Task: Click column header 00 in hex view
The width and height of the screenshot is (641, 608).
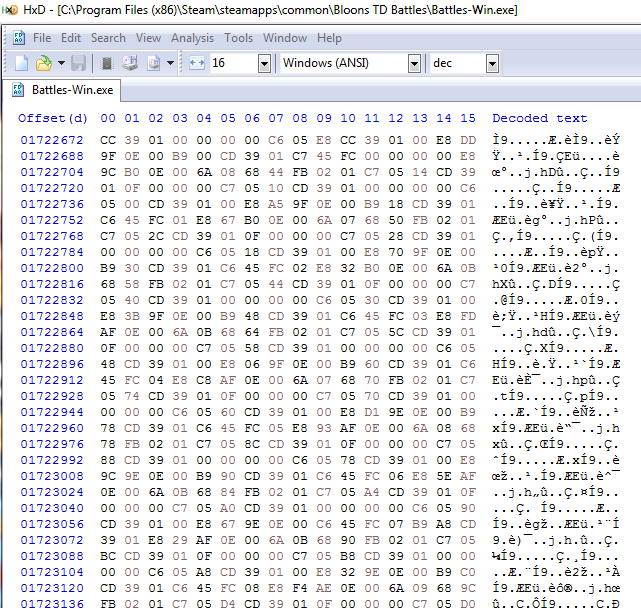Action: tap(108, 118)
